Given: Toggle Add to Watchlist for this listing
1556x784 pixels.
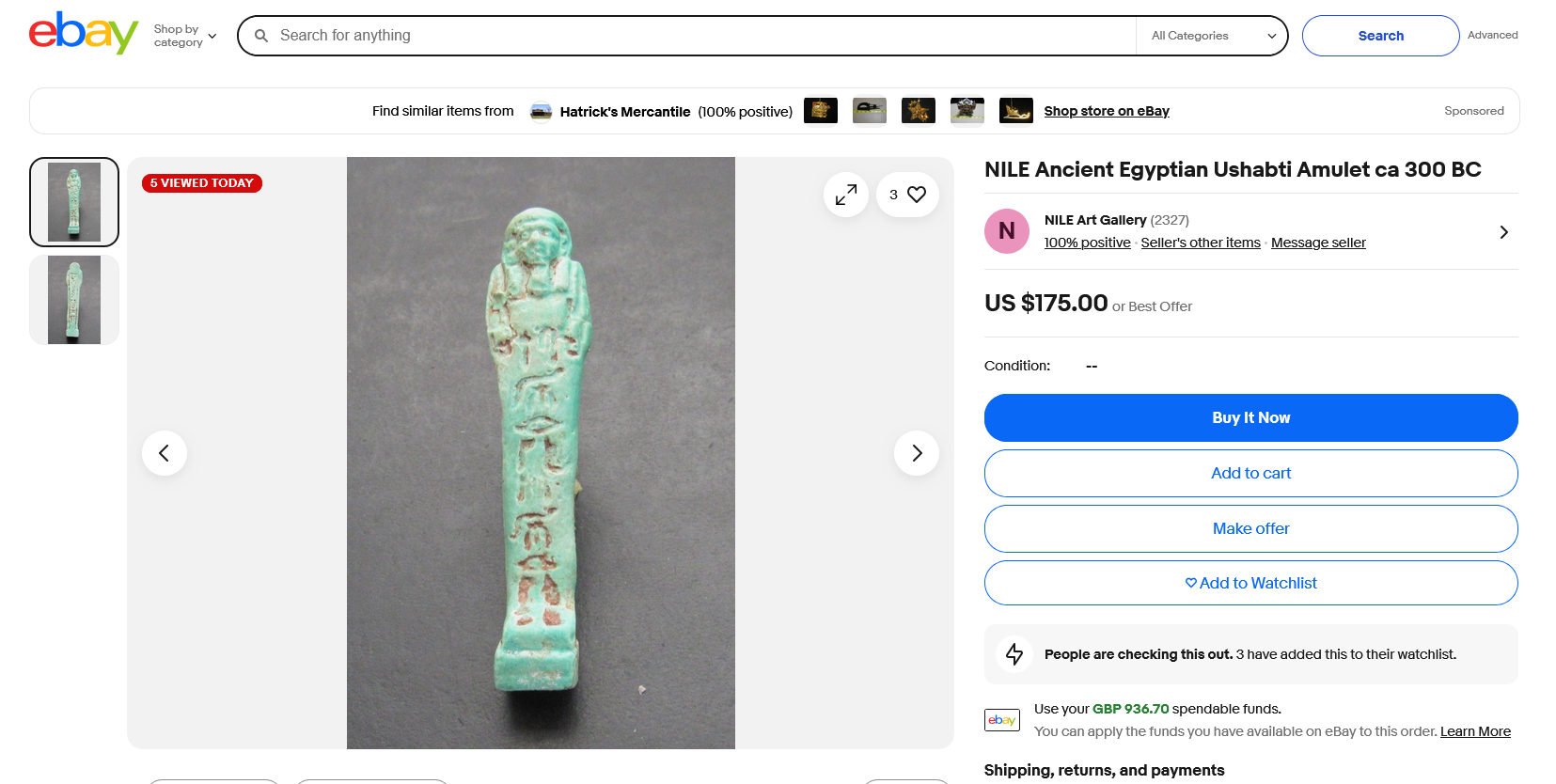Looking at the screenshot, I should [x=1250, y=583].
